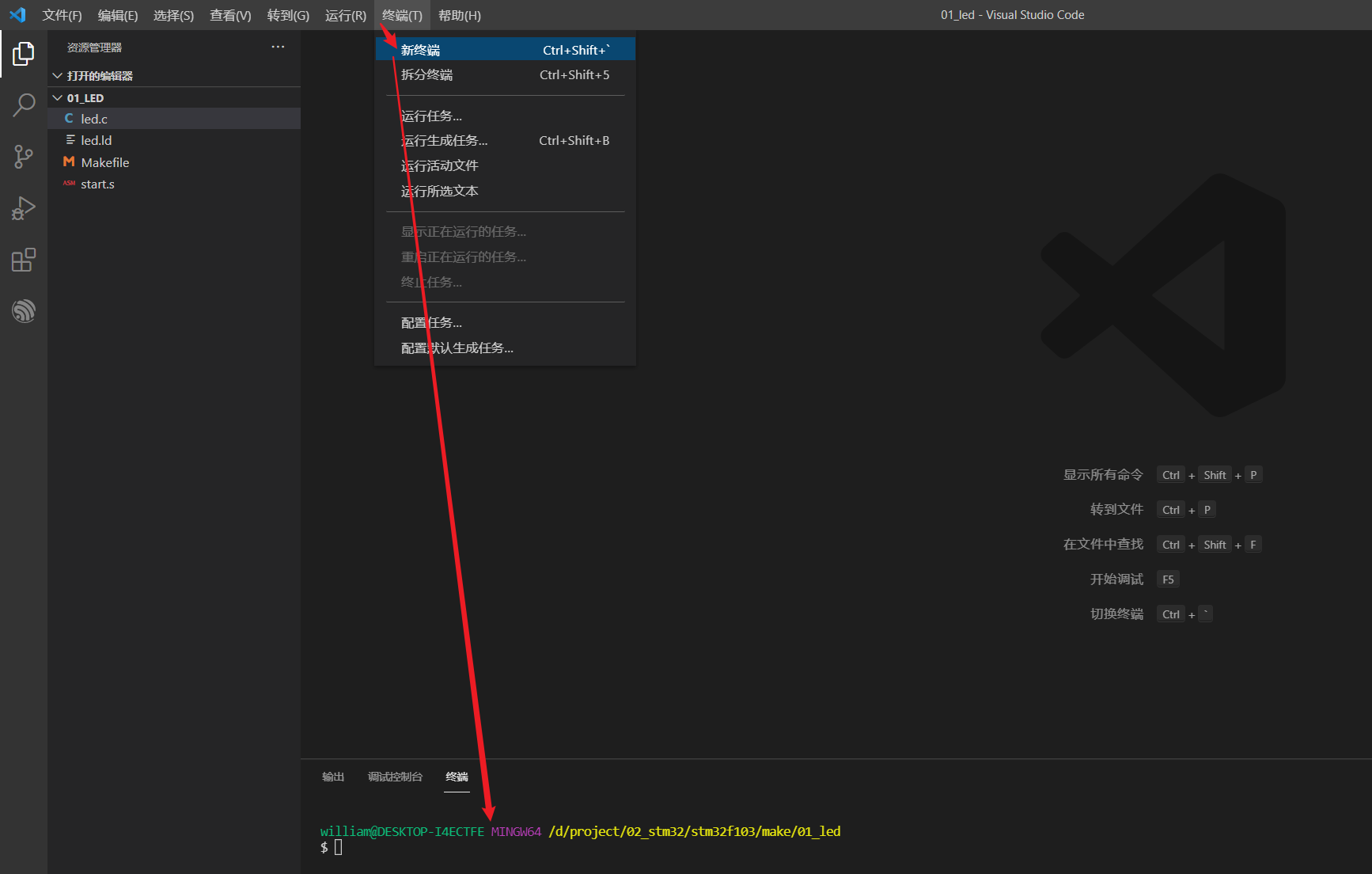This screenshot has width=1372, height=874.
Task: Open the 查看(V) menu
Action: point(230,15)
